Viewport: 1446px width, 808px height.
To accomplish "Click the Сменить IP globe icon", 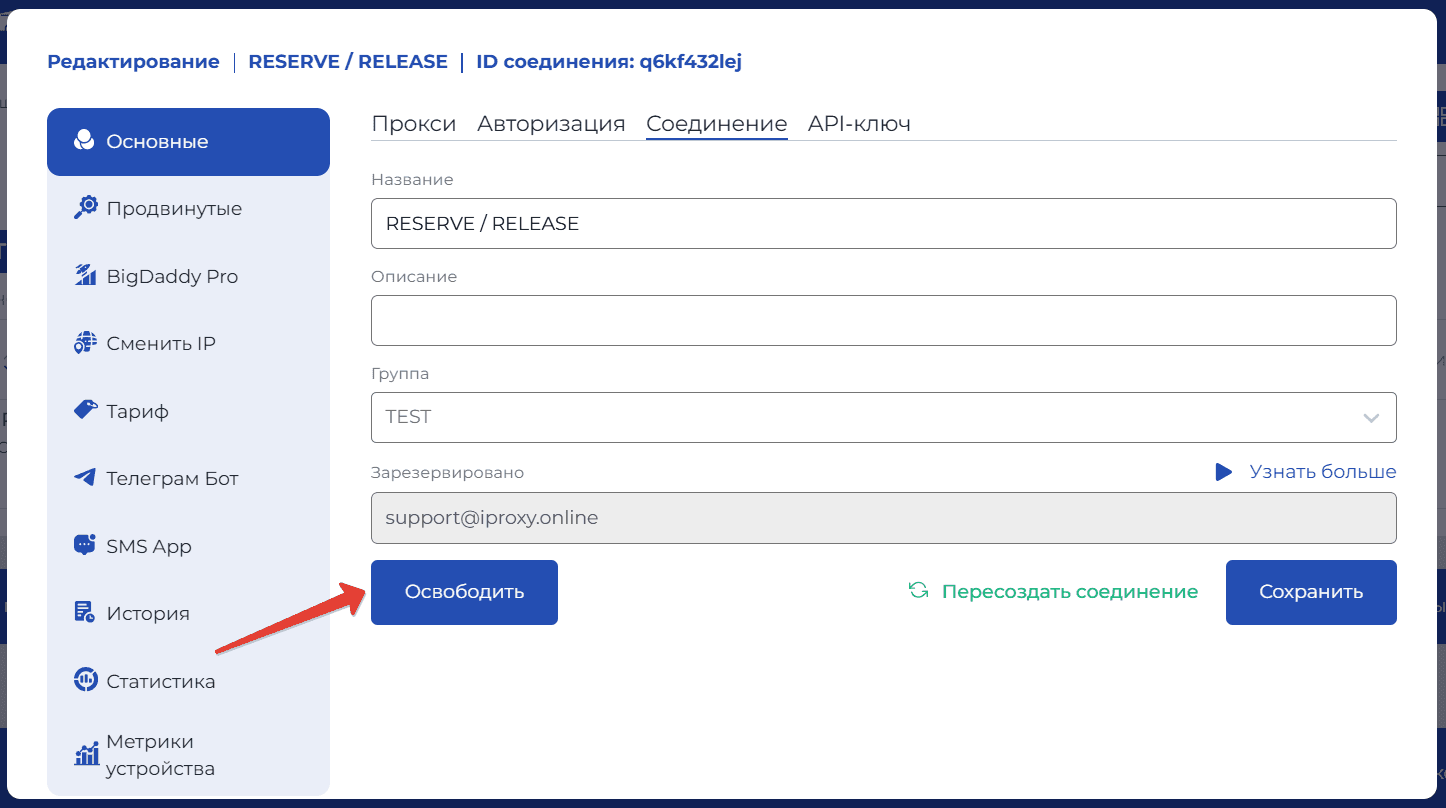I will coord(86,343).
